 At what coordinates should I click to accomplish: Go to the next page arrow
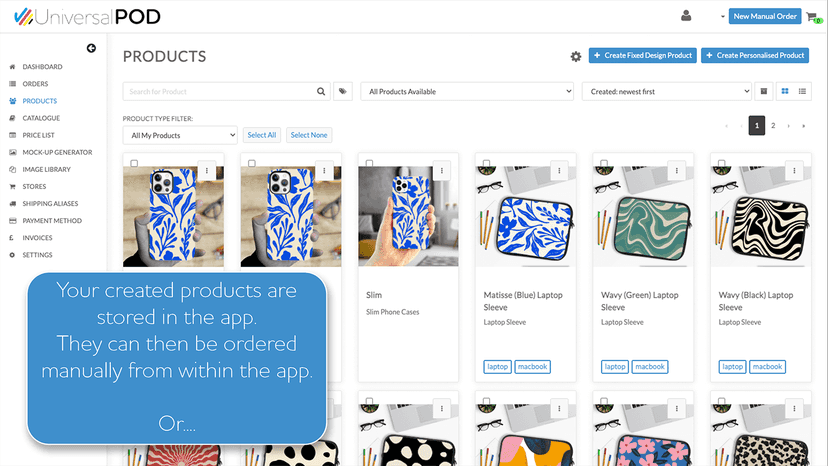point(788,126)
